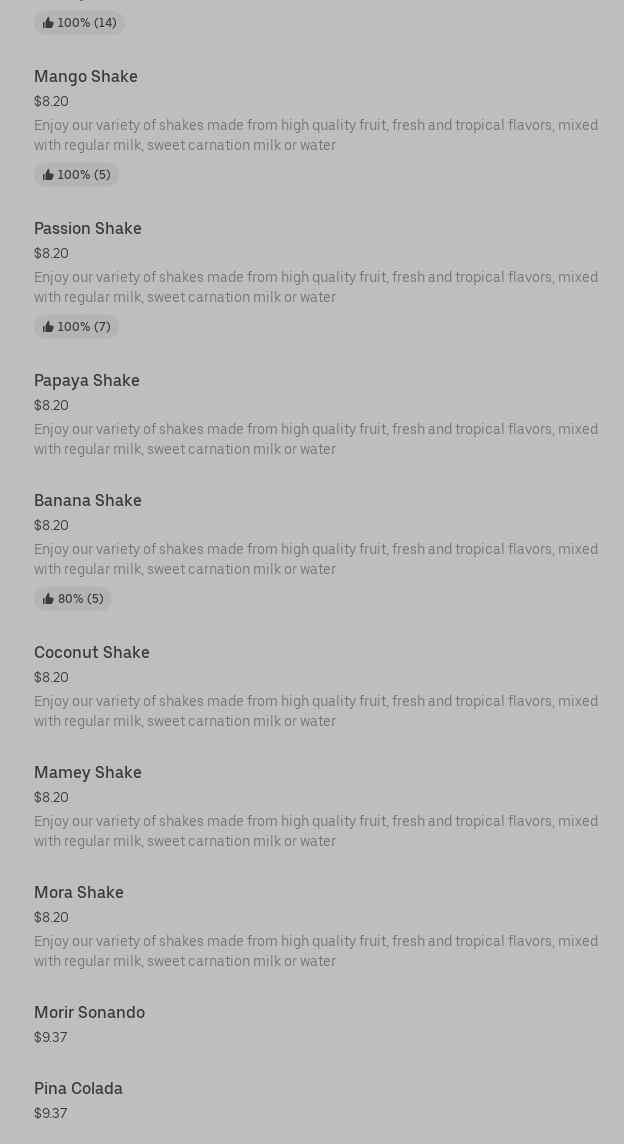Click thumbs-up icon on Mango Shake rating
This screenshot has height=1144, width=624.
point(48,175)
